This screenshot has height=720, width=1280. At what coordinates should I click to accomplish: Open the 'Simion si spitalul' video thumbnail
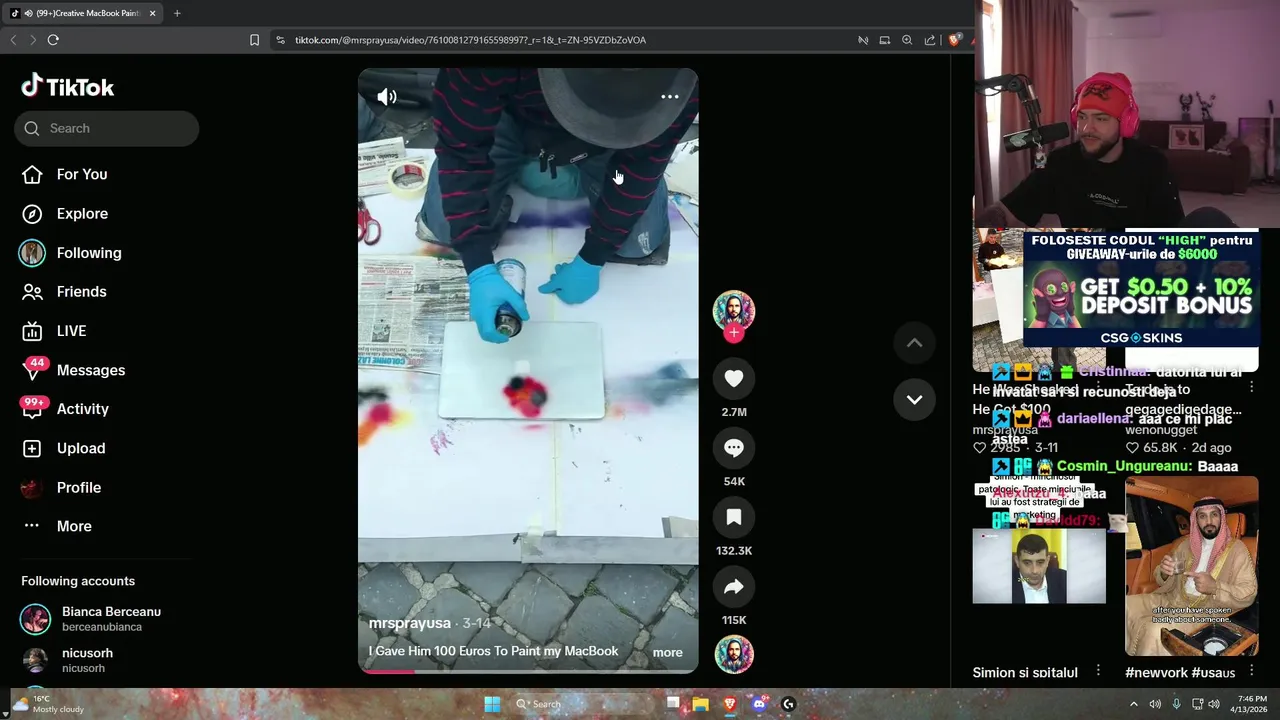(1039, 566)
